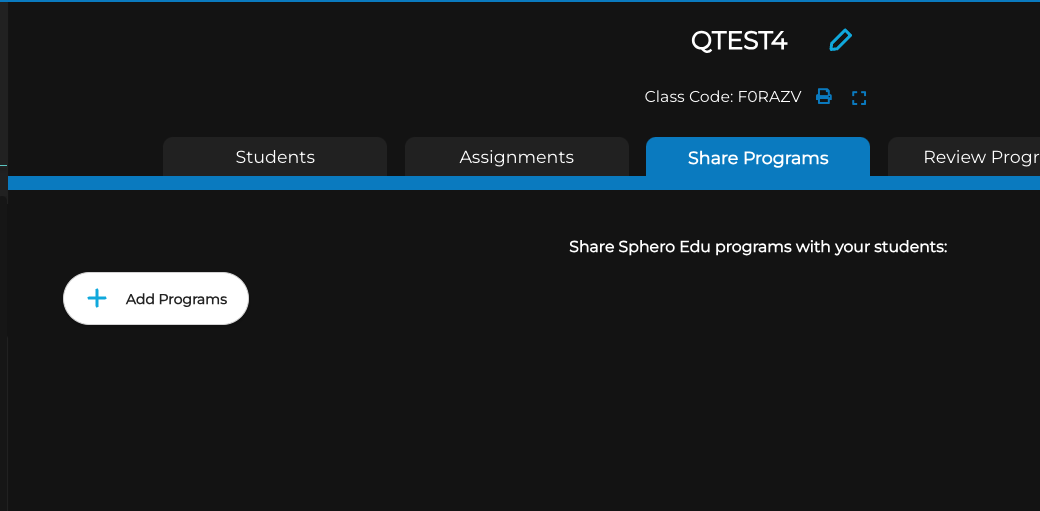The image size is (1040, 511).
Task: Click the blue plus icon on Add Programs
Action: 97,299
